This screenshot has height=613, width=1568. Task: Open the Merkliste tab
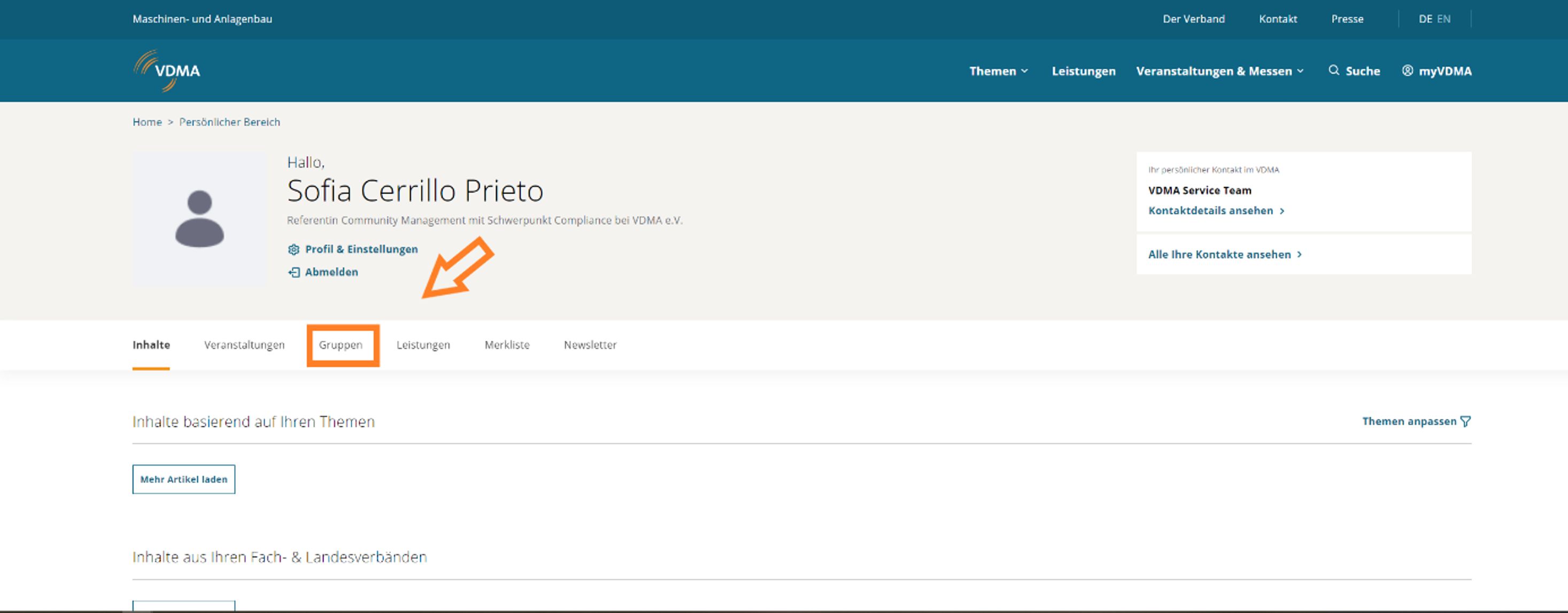coord(506,345)
